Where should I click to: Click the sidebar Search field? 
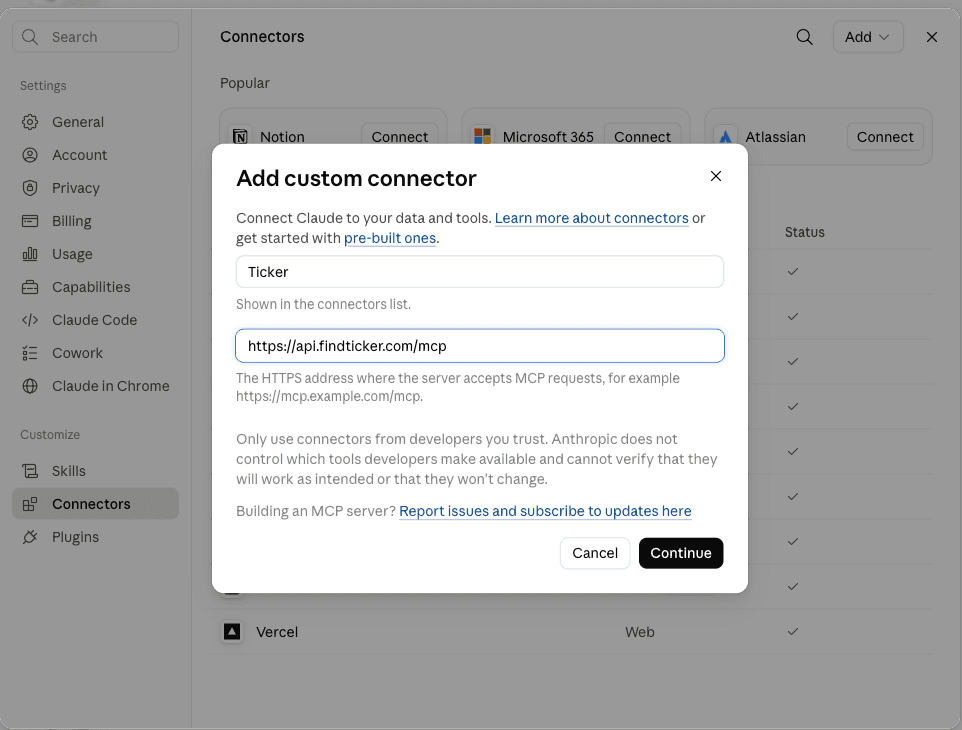tap(96, 37)
